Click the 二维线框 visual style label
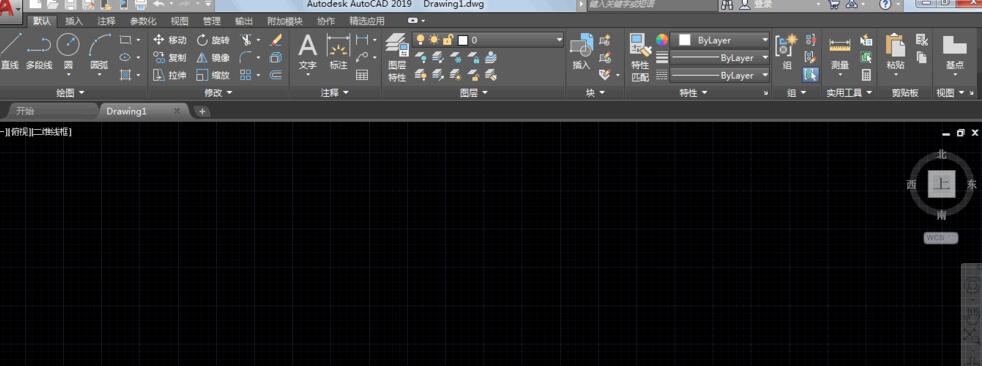 point(51,132)
